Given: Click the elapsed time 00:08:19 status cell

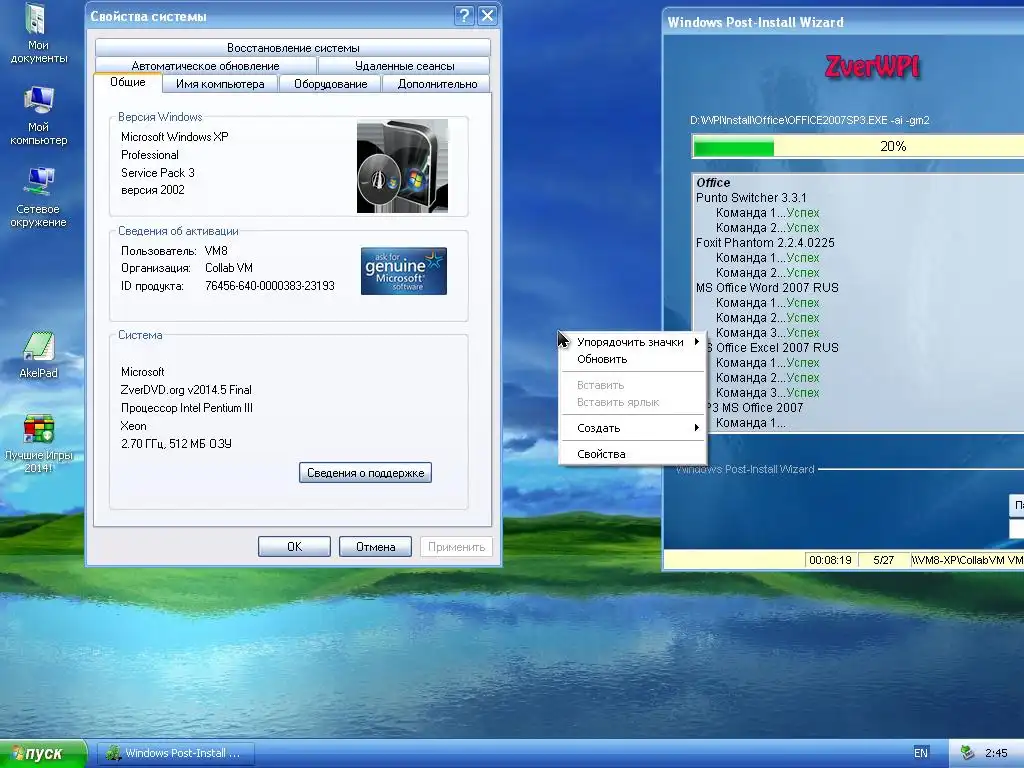Looking at the screenshot, I should [830, 560].
